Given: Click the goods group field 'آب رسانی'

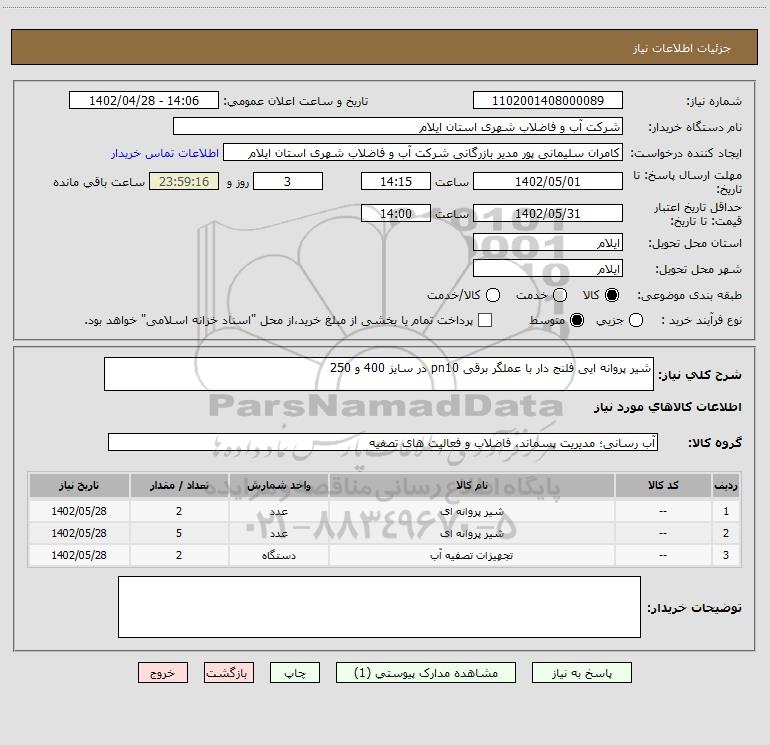Looking at the screenshot, I should click(x=383, y=442).
